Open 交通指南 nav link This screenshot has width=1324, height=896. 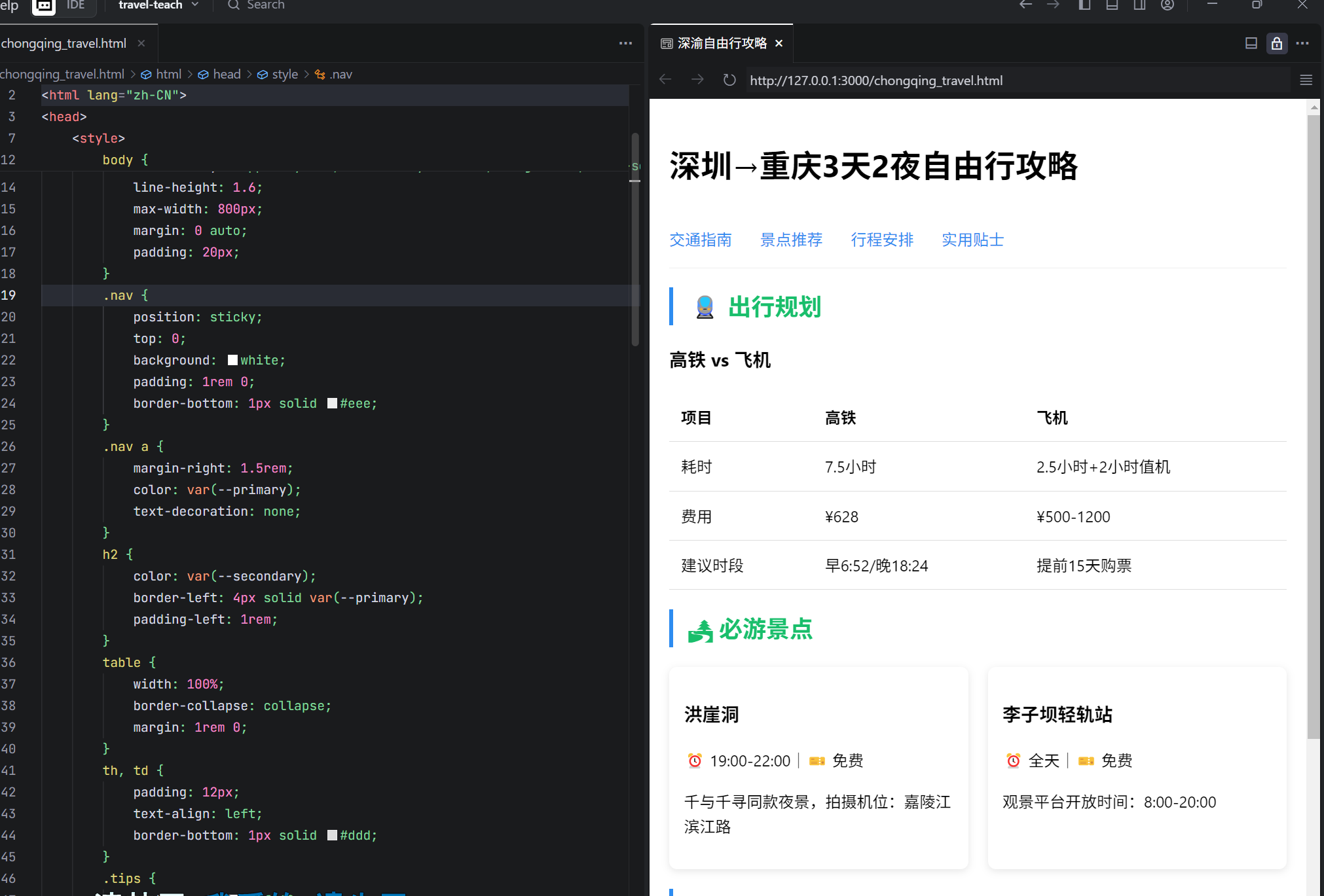pyautogui.click(x=700, y=240)
